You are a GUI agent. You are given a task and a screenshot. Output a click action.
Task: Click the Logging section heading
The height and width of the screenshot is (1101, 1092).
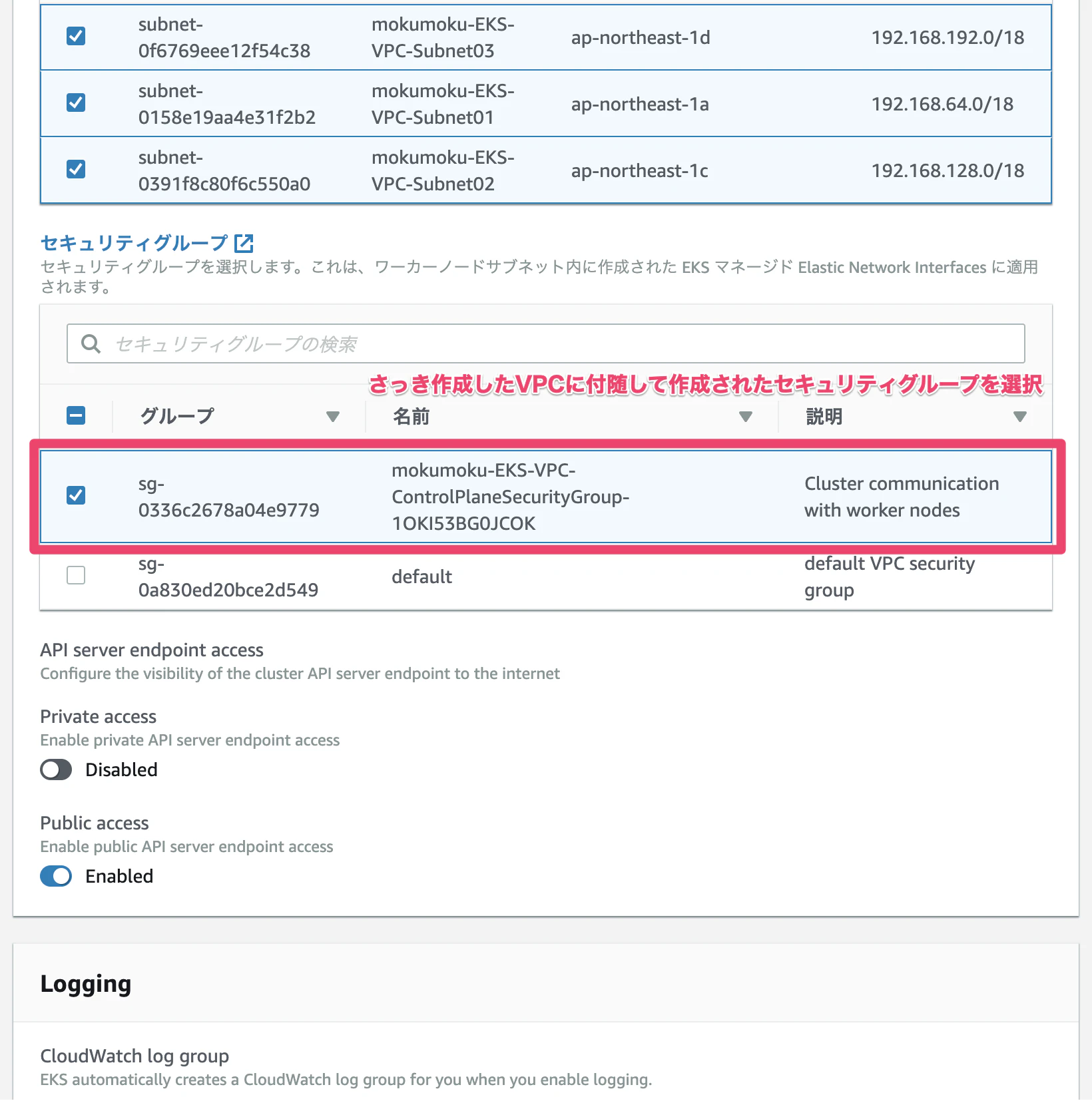[86, 984]
